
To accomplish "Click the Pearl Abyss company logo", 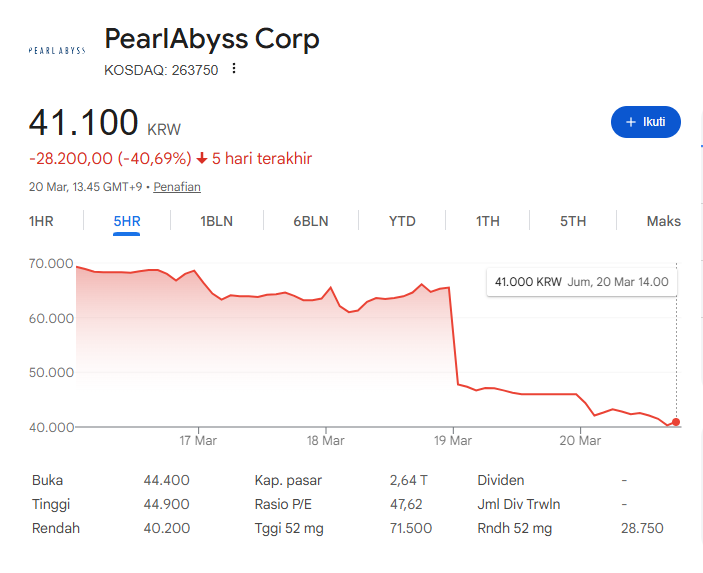I will (57, 49).
